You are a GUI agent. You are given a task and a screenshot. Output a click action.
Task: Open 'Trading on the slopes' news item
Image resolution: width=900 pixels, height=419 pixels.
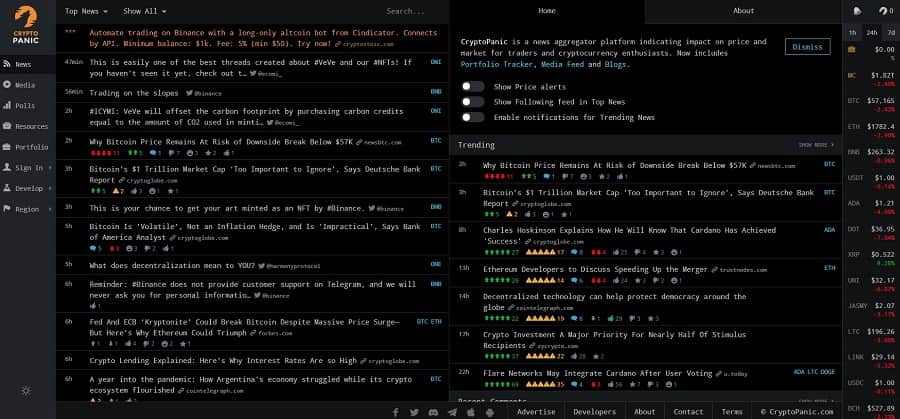click(x=135, y=92)
